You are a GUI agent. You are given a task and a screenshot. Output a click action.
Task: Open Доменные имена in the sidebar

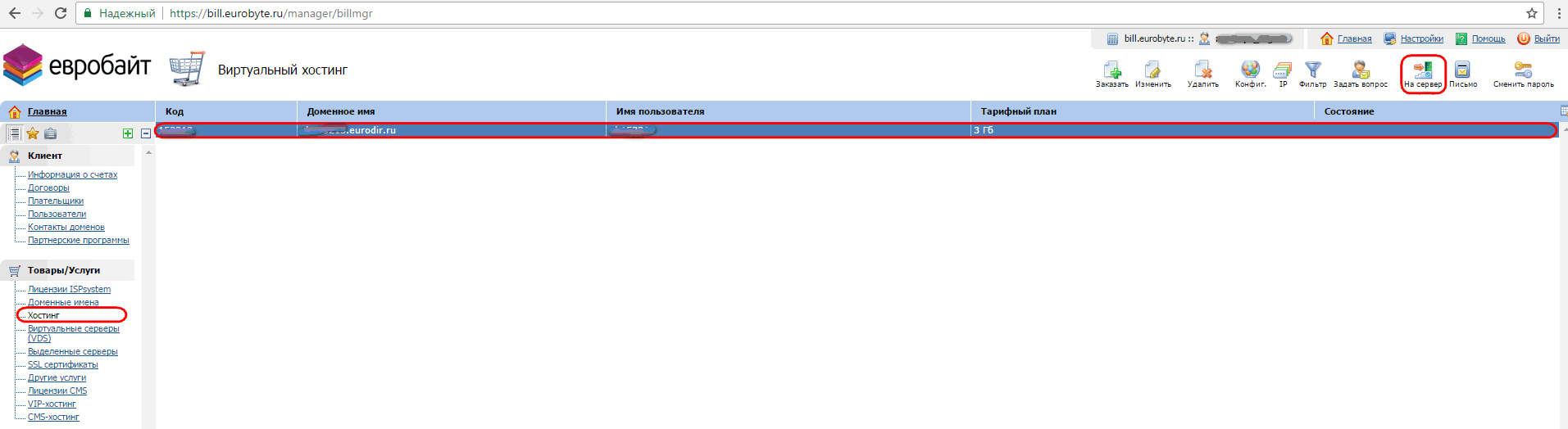63,302
